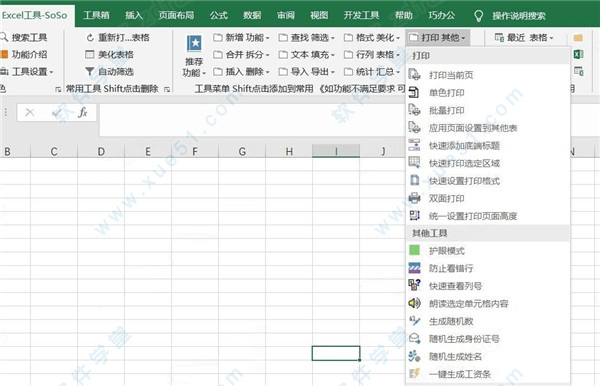
Task: Open the 格式 美化 dropdown
Action: (372, 37)
